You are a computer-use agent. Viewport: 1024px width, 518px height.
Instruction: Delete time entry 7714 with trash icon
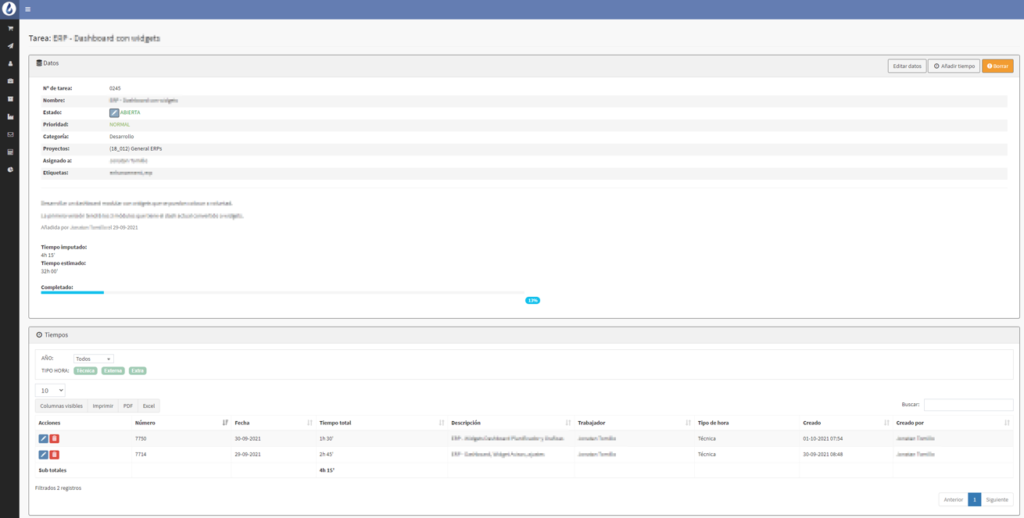pyautogui.click(x=55, y=455)
